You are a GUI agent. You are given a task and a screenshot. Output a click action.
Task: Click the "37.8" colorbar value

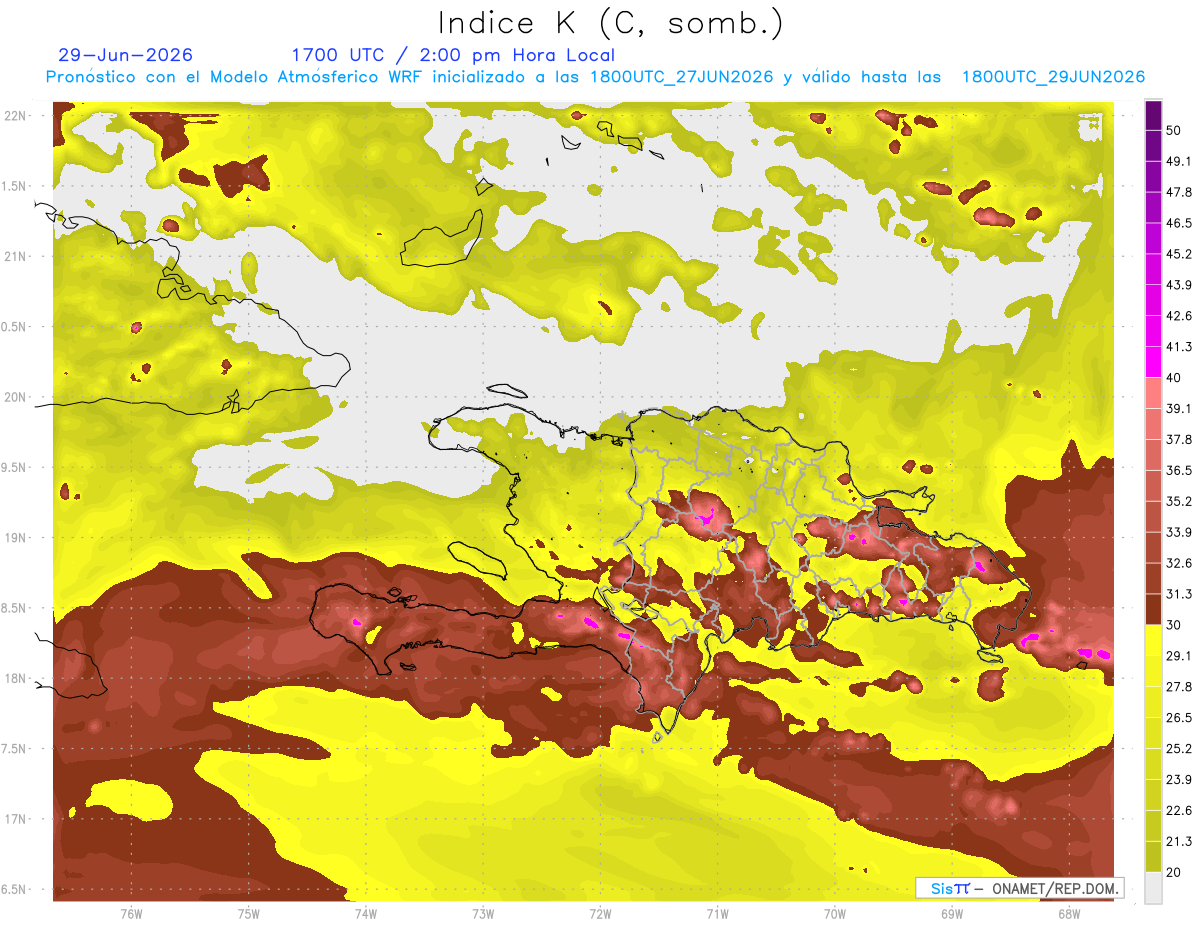(1179, 439)
